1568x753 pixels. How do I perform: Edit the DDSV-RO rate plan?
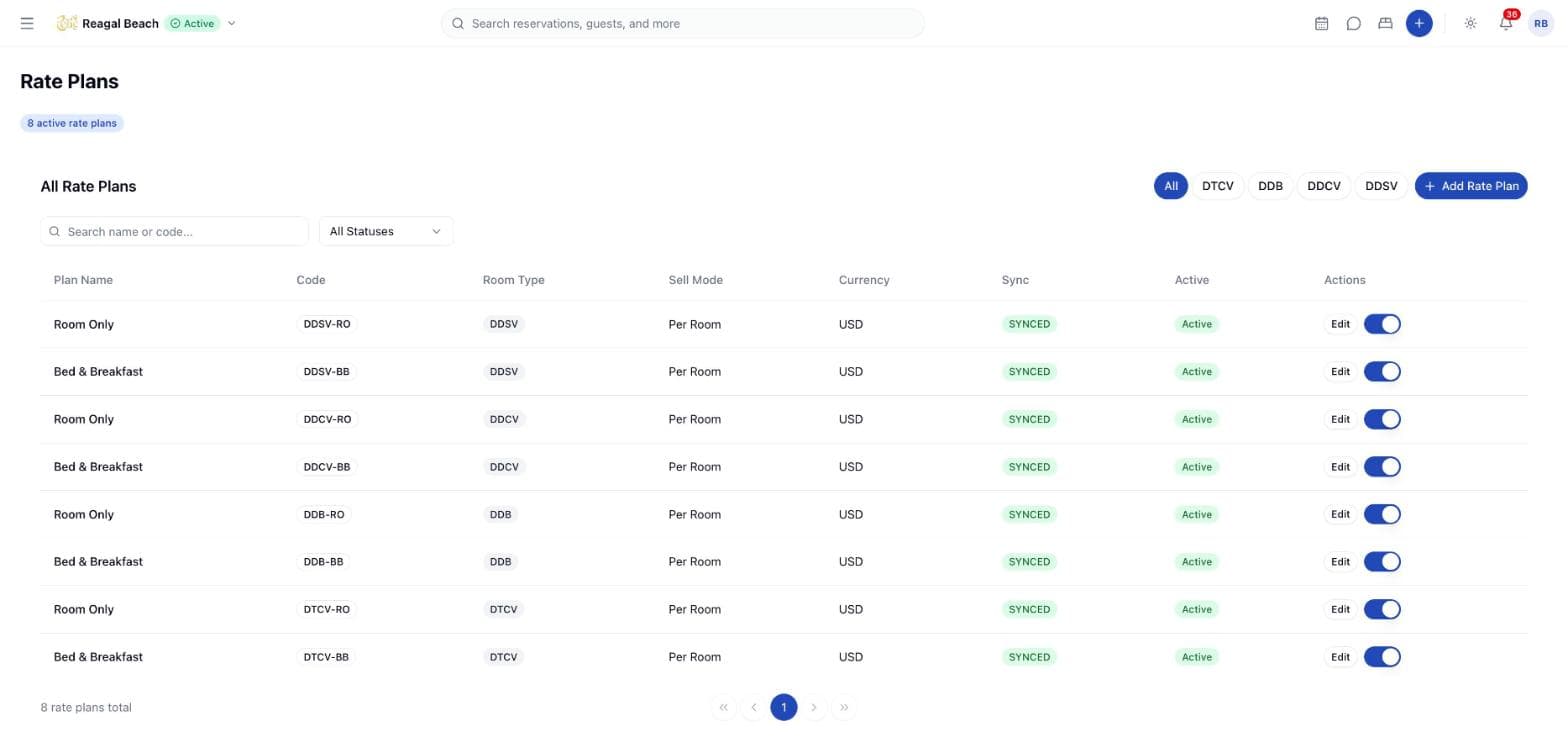pyautogui.click(x=1340, y=324)
